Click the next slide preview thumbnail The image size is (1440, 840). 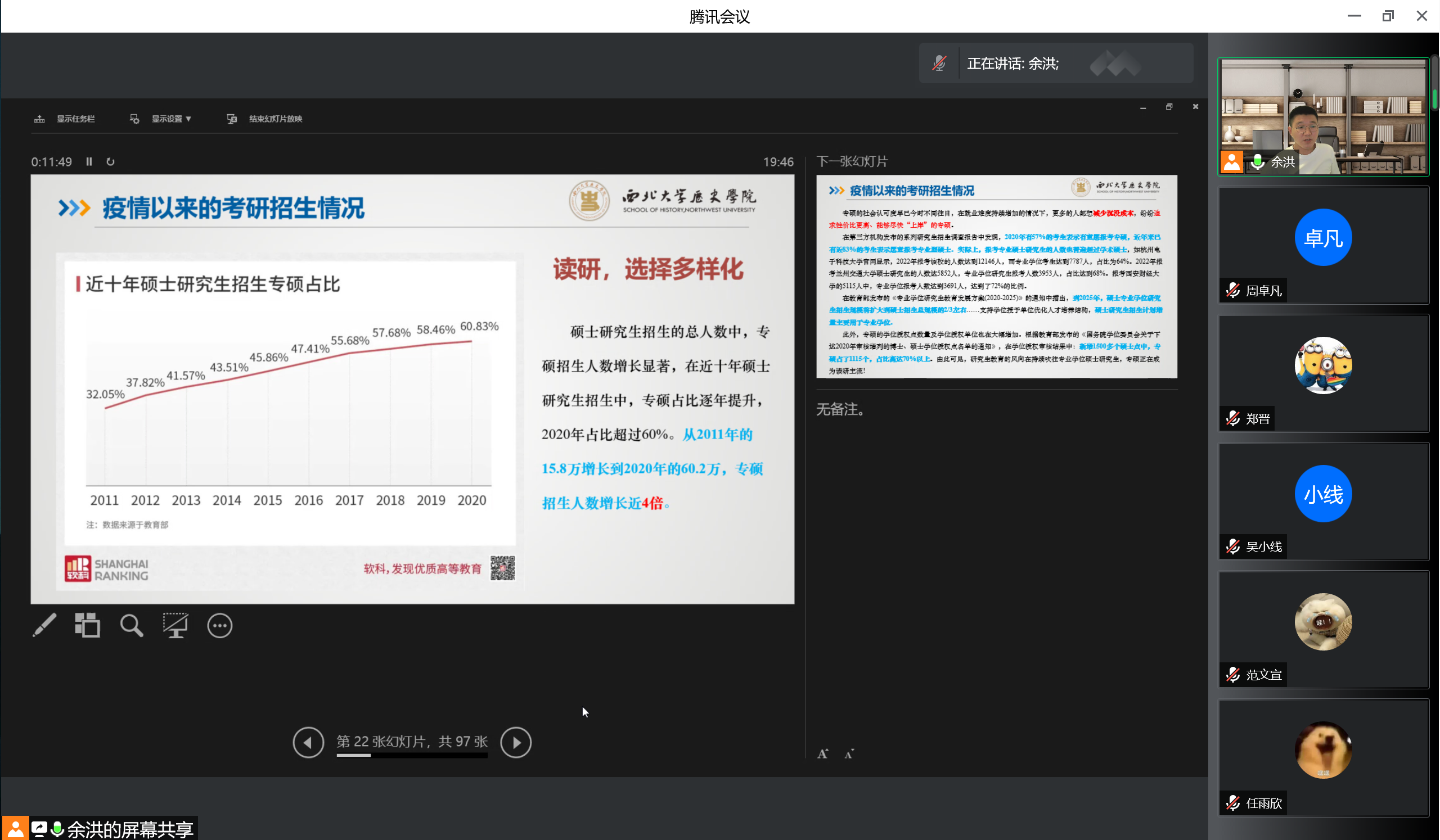996,277
